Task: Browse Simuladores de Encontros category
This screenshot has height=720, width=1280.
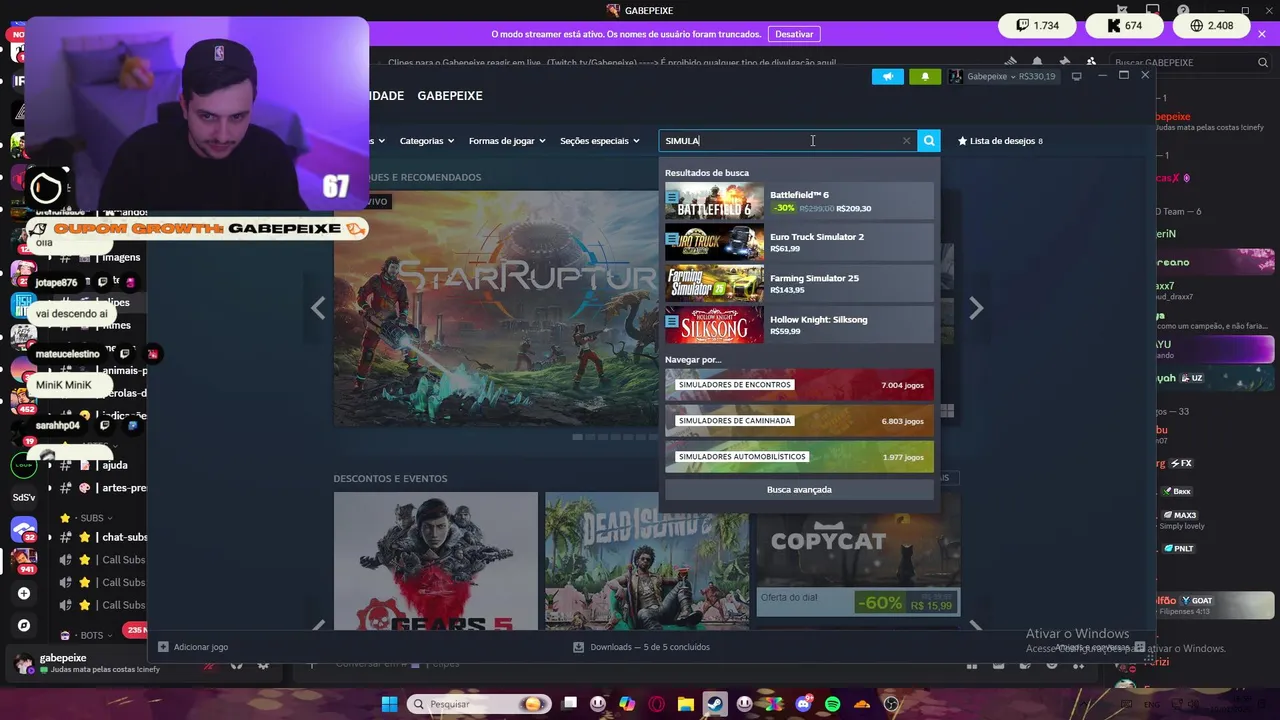Action: tap(799, 385)
